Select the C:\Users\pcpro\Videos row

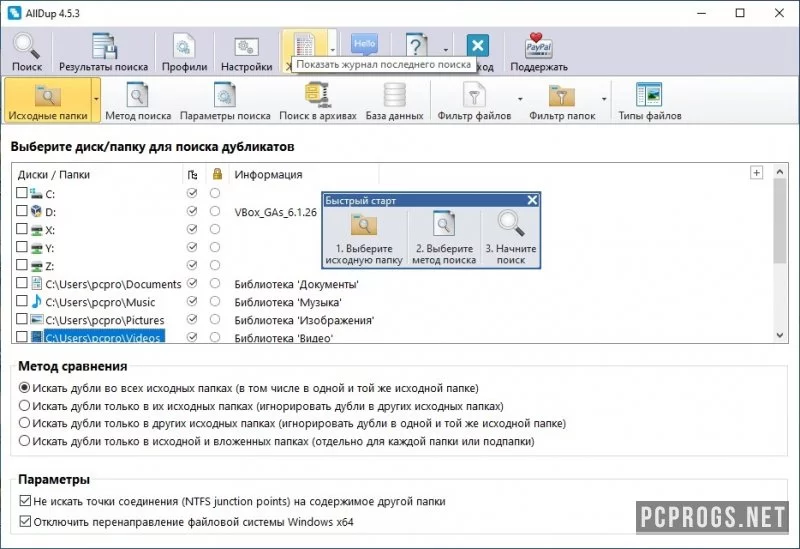click(104, 337)
